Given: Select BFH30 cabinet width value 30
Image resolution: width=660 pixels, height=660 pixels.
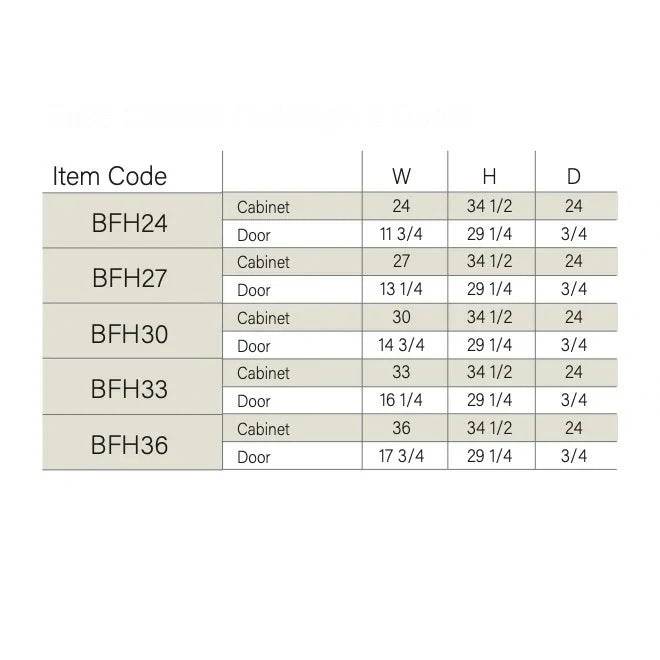Looking at the screenshot, I should [x=402, y=318].
